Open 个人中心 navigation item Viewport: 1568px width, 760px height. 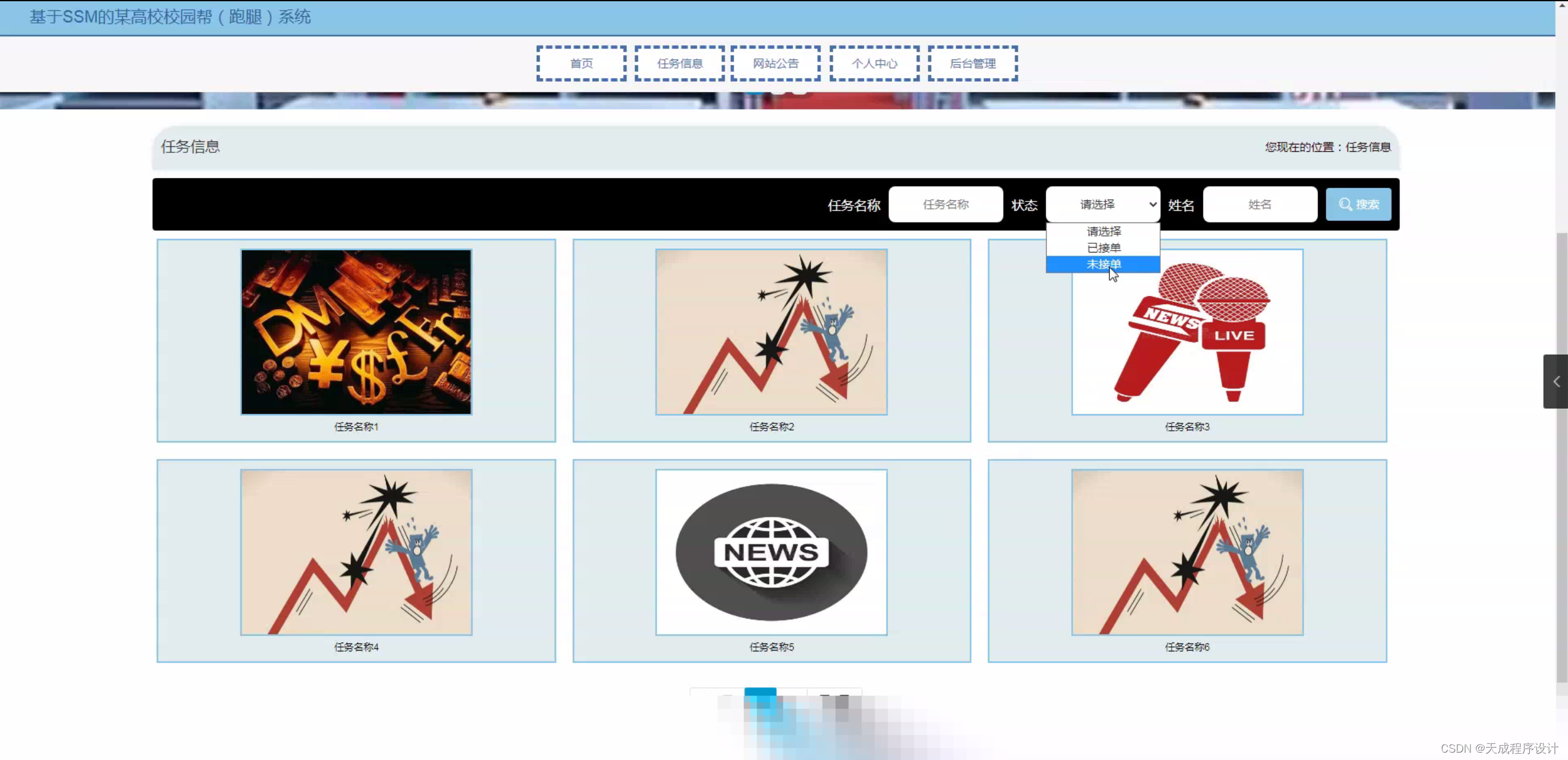pyautogui.click(x=874, y=63)
